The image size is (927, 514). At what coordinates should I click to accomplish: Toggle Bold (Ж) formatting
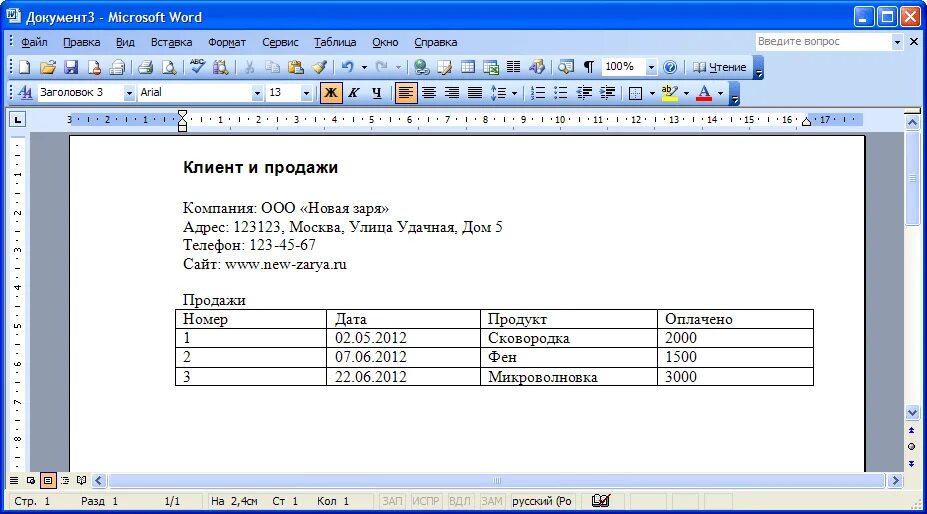coord(331,93)
